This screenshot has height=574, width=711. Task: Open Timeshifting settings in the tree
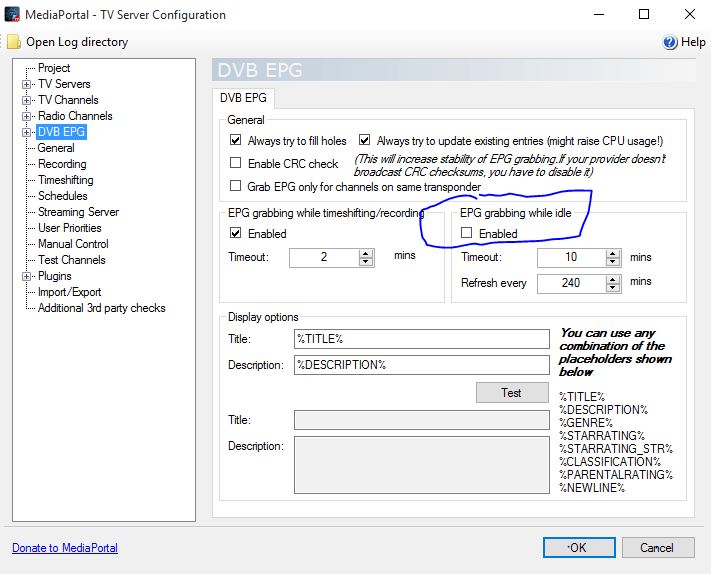click(66, 180)
